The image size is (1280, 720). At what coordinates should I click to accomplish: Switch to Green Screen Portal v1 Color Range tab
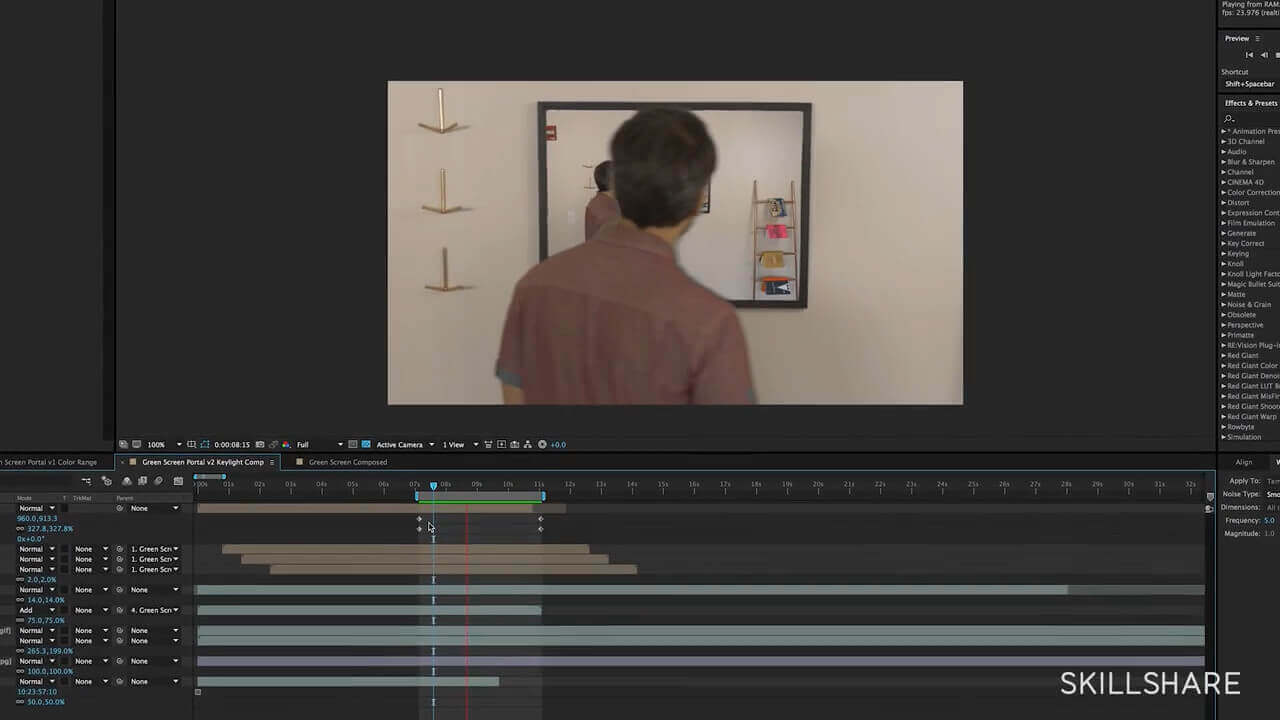(x=50, y=462)
